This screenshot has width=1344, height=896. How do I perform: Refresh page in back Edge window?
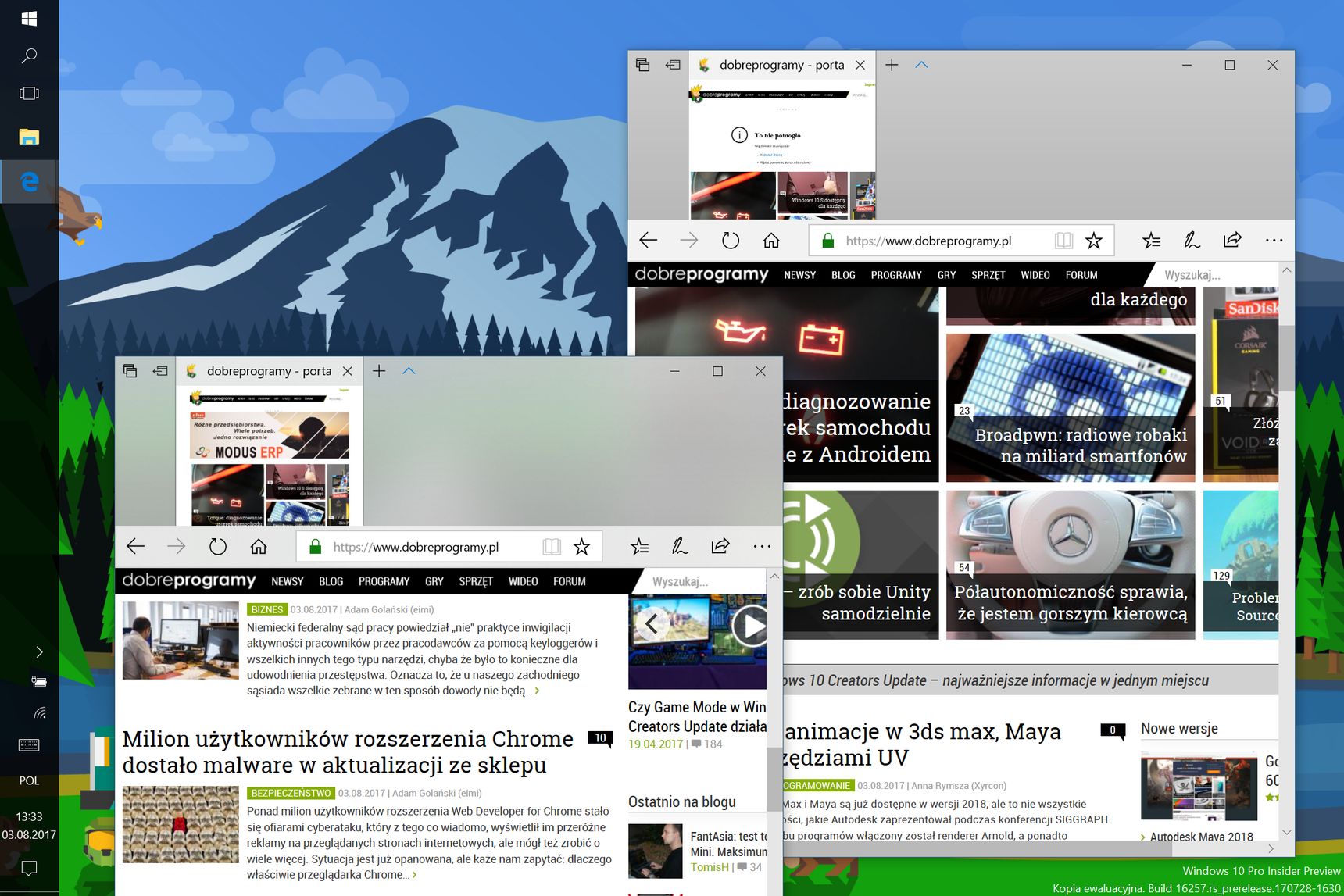731,241
